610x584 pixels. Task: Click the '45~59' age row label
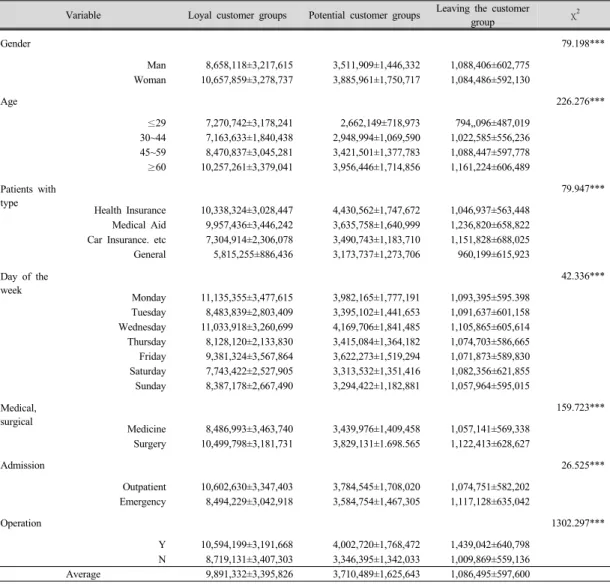click(153, 153)
